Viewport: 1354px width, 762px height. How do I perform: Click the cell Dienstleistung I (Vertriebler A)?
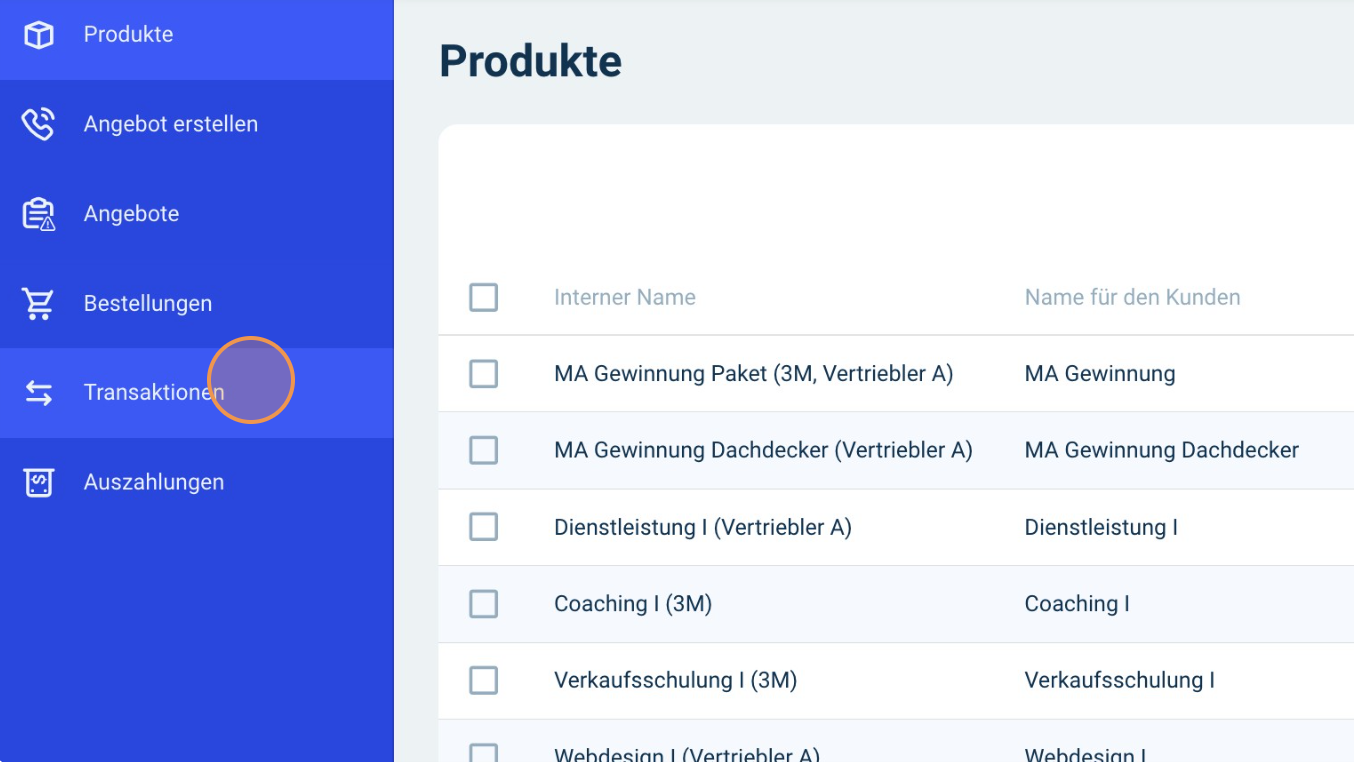(x=703, y=527)
